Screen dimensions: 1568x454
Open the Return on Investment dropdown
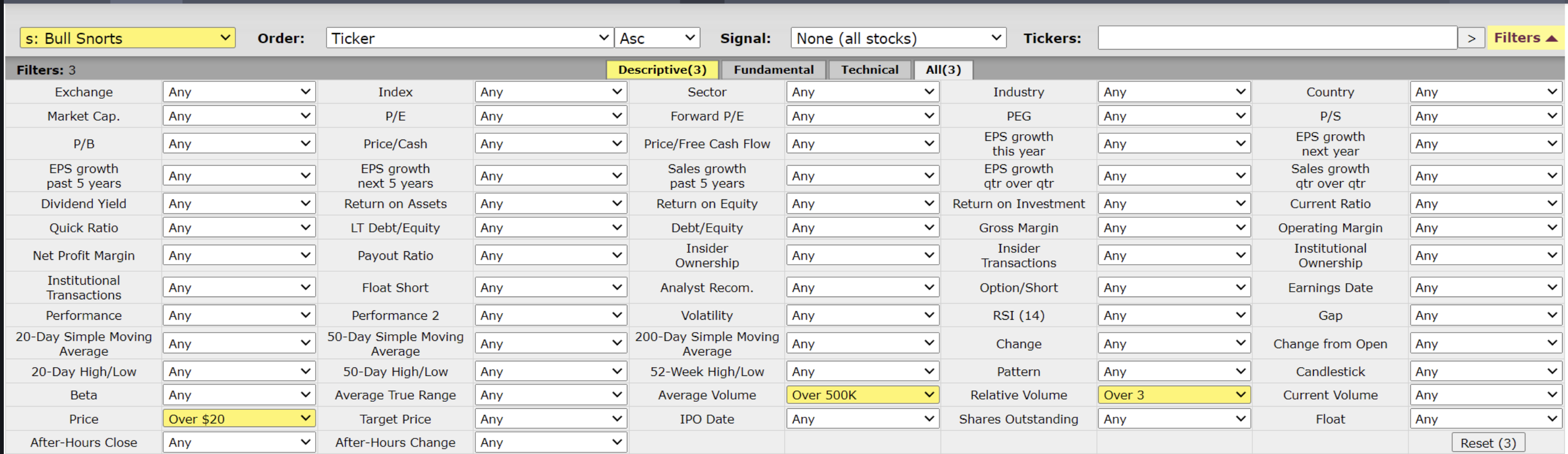tap(1174, 204)
